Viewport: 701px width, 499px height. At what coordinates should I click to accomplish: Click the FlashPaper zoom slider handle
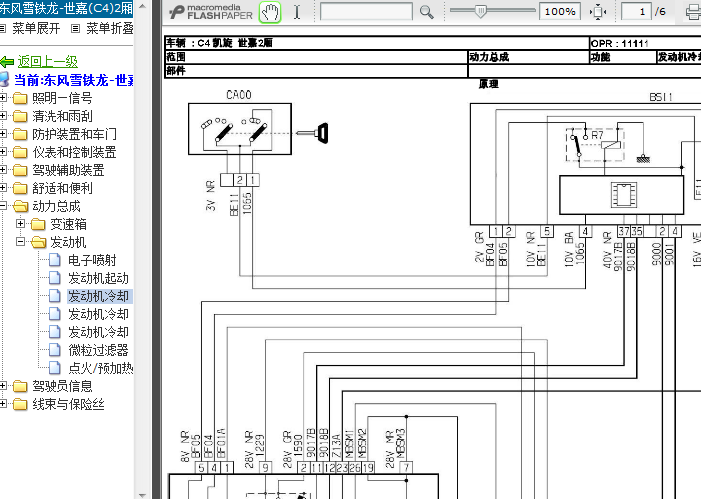(x=481, y=11)
